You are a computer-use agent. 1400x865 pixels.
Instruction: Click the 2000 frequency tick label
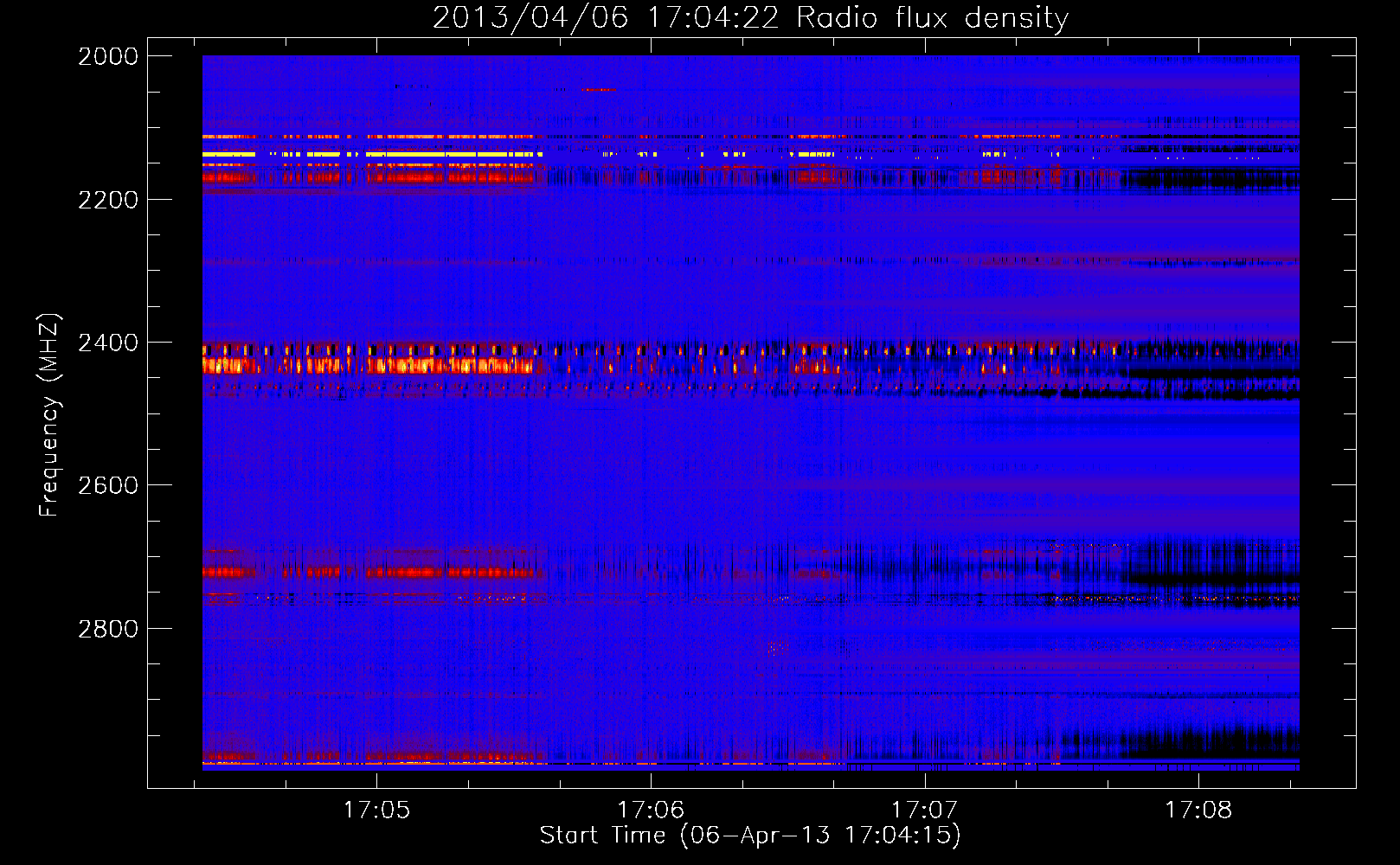[x=108, y=56]
